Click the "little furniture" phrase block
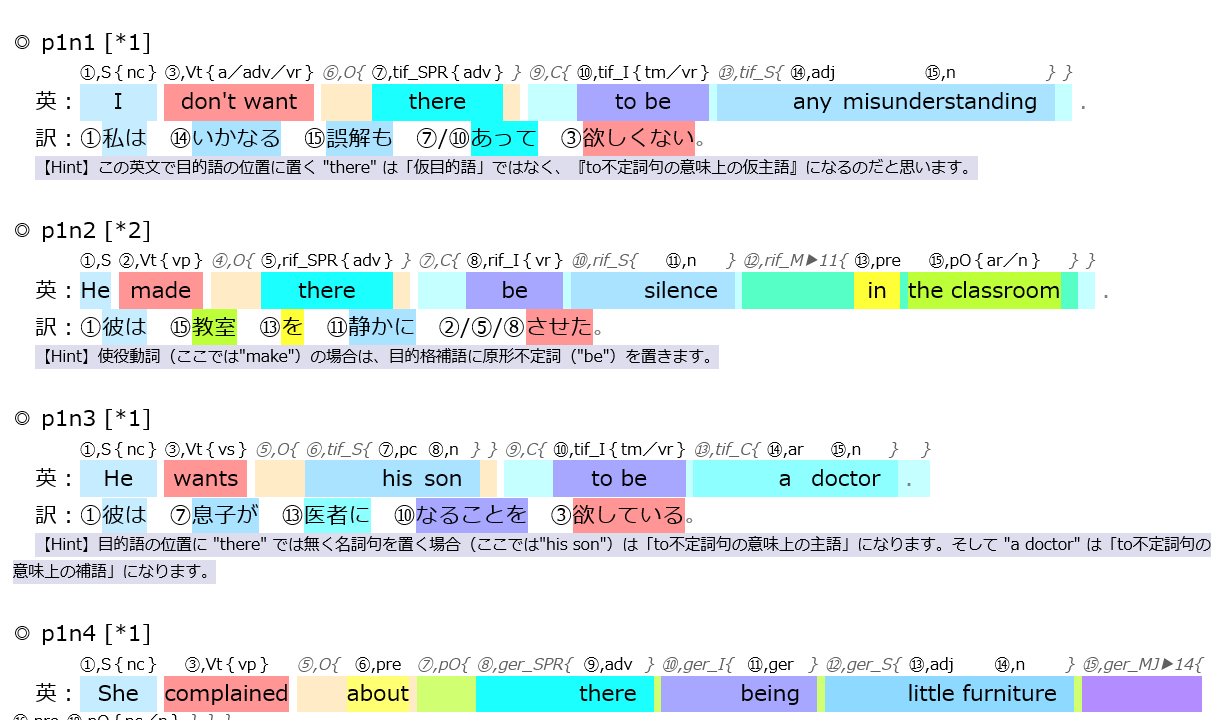Viewport: 1222px width, 720px height. [x=949, y=693]
